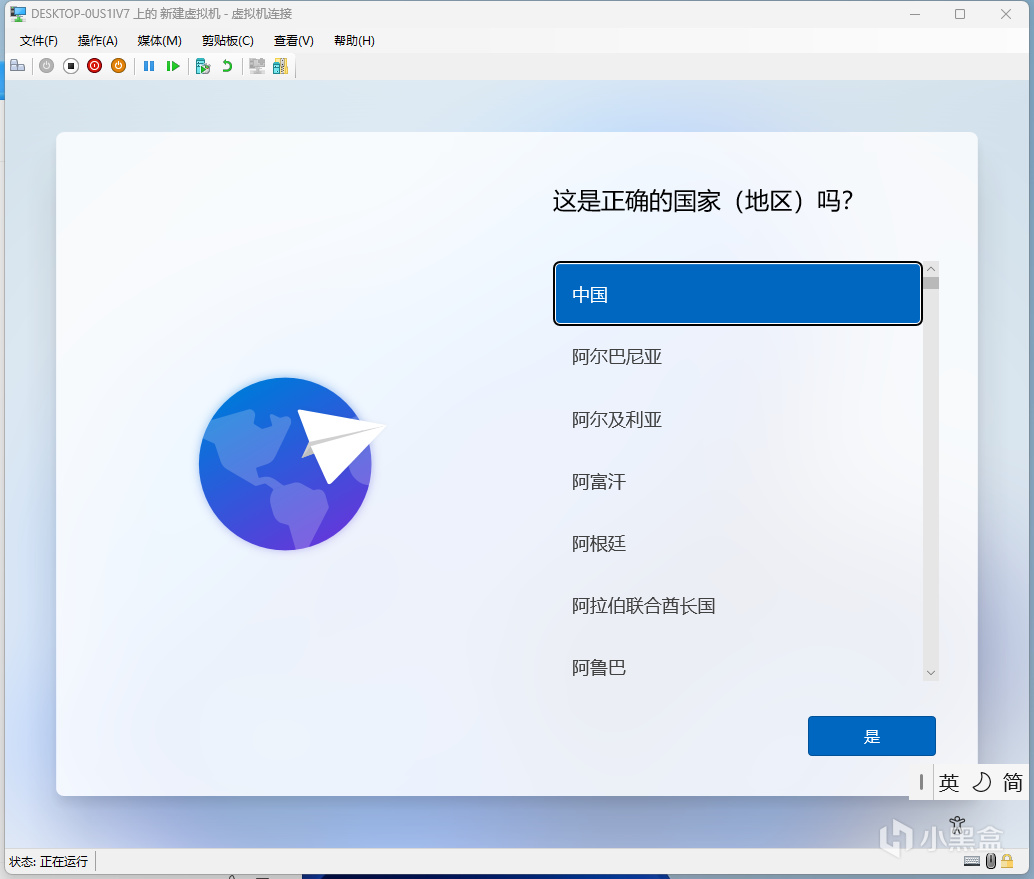Image resolution: width=1034 pixels, height=879 pixels.
Task: Click the orange Save state icon
Action: click(118, 66)
